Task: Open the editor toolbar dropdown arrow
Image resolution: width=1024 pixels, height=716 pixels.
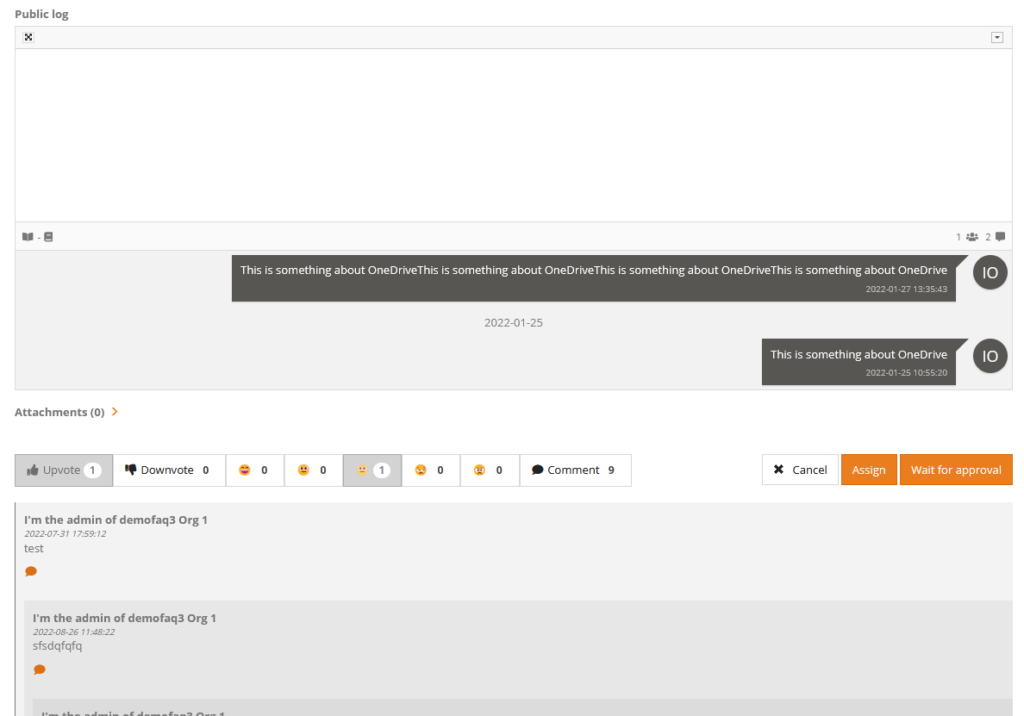Action: coord(996,38)
